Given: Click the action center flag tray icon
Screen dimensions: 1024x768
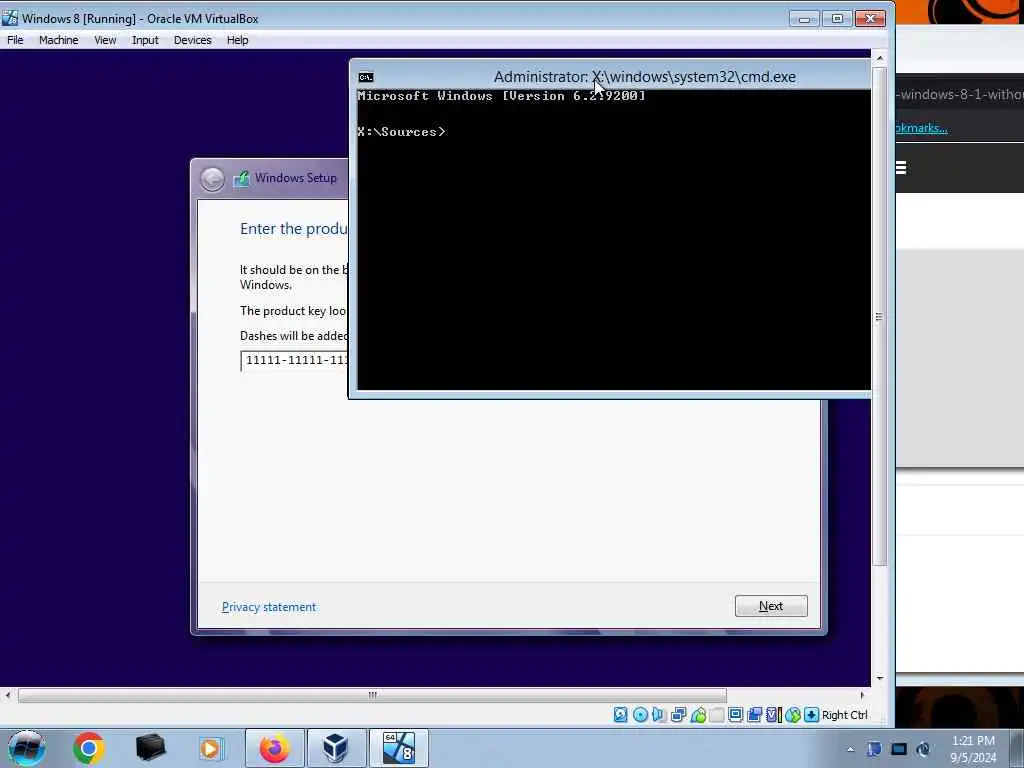Looking at the screenshot, I should [874, 749].
